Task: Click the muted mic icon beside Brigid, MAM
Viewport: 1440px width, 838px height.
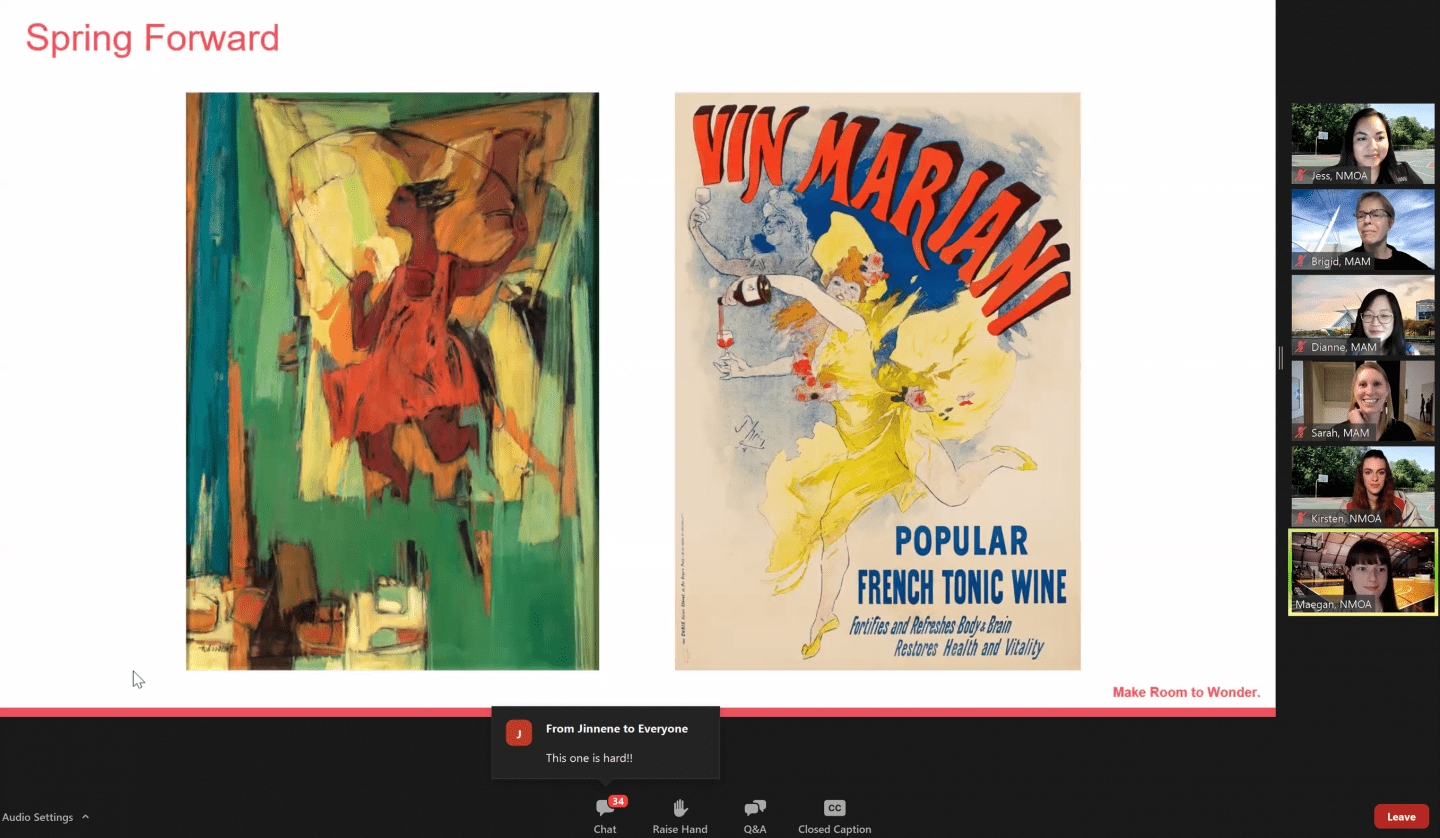Action: pos(1301,262)
